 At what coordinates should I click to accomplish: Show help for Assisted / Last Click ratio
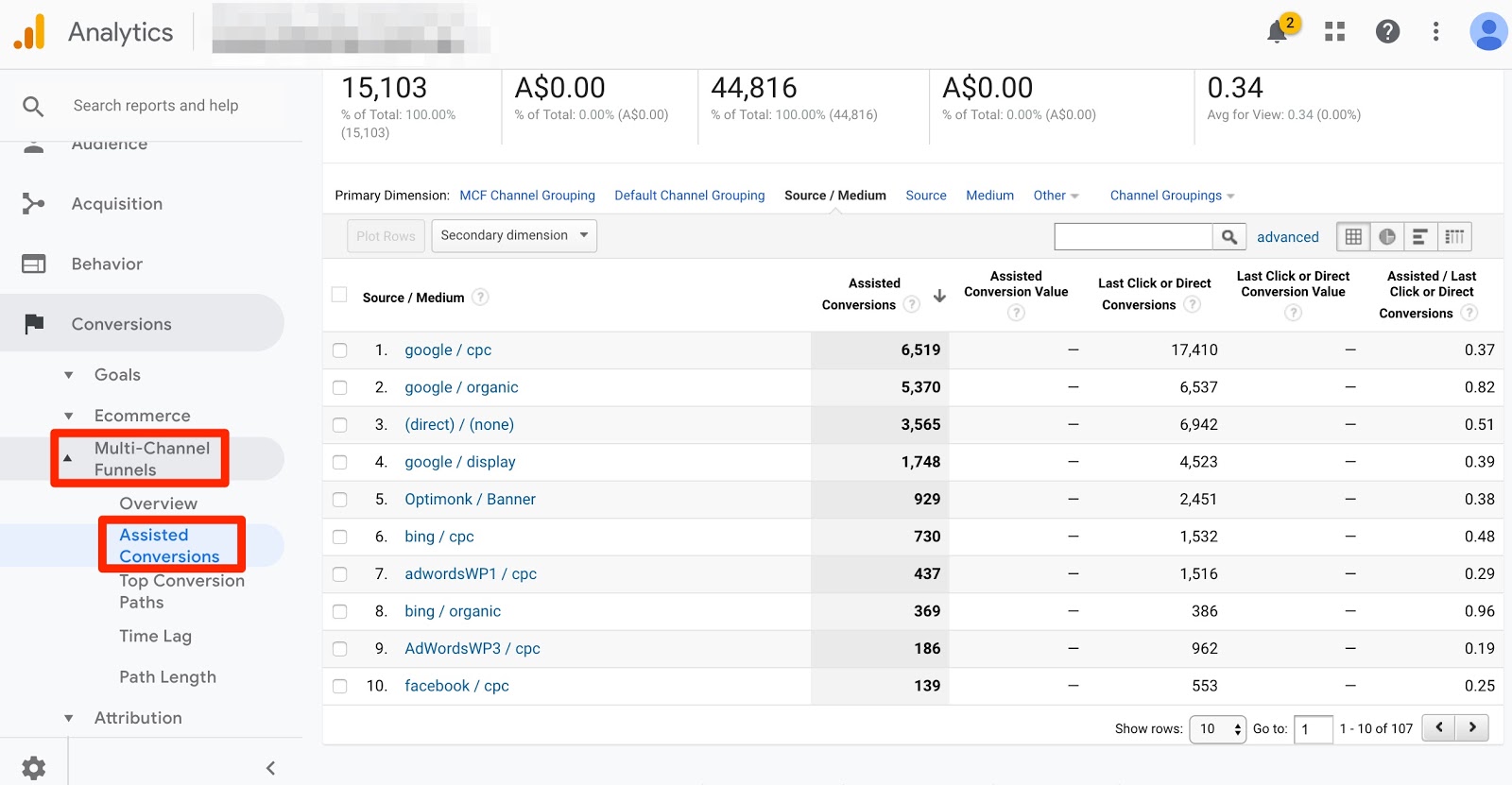[1469, 313]
